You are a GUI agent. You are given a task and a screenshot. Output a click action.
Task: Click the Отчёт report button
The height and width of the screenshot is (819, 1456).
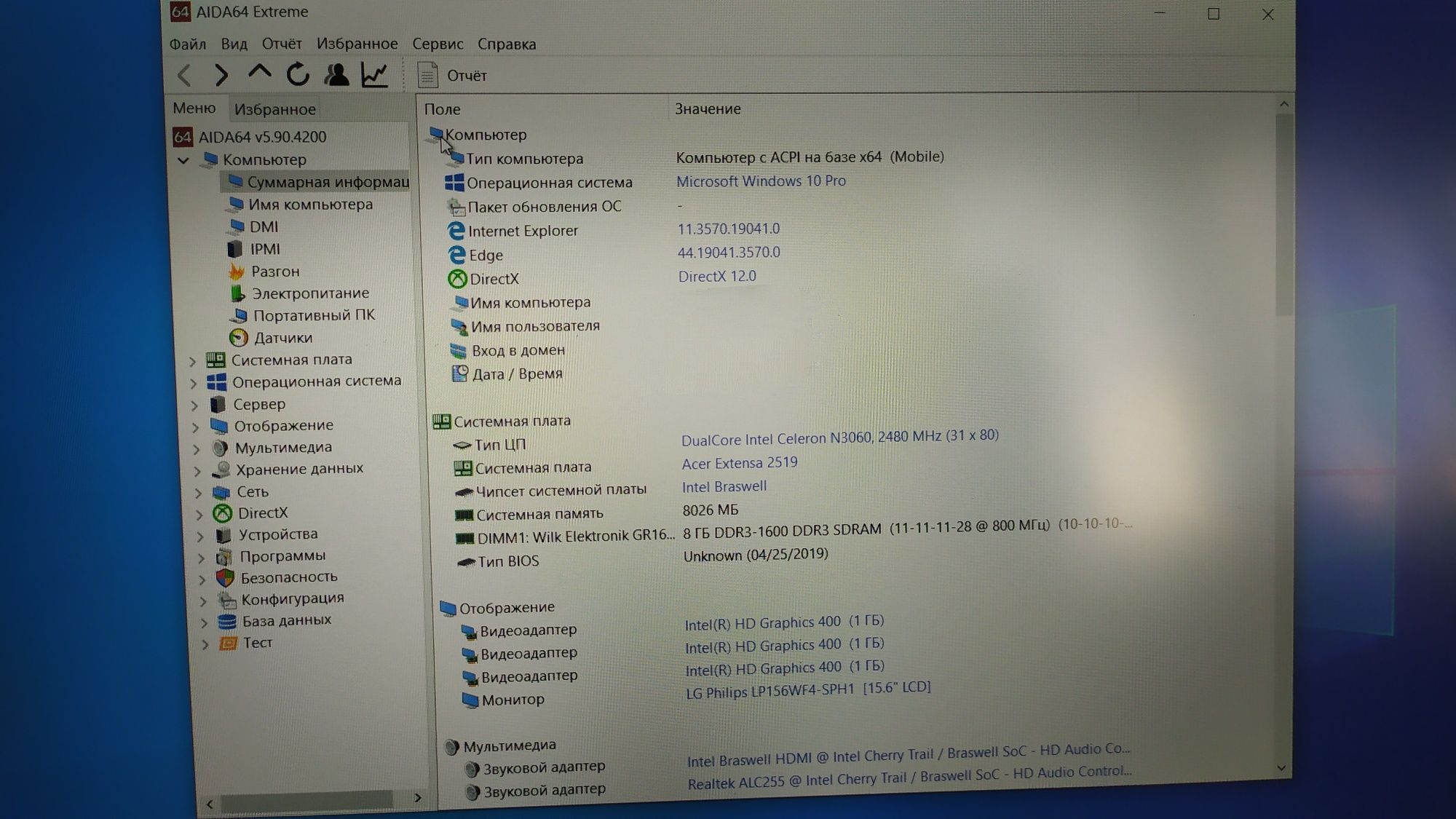point(452,76)
